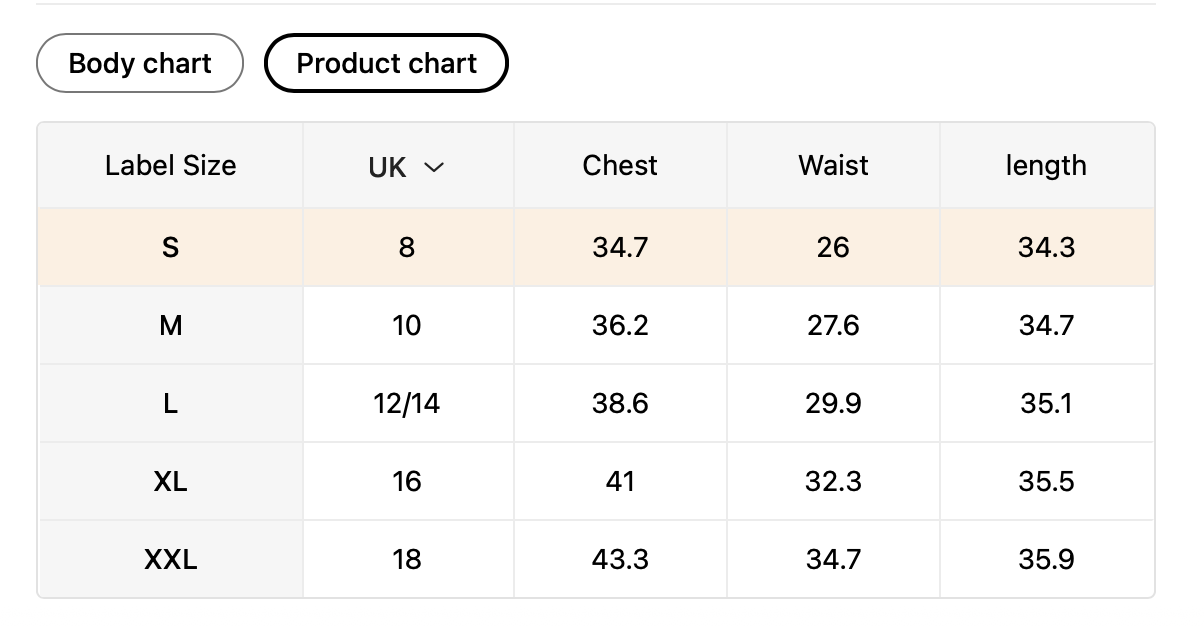The width and height of the screenshot is (1204, 626).
Task: Click the chevron next to UK
Action: click(433, 167)
